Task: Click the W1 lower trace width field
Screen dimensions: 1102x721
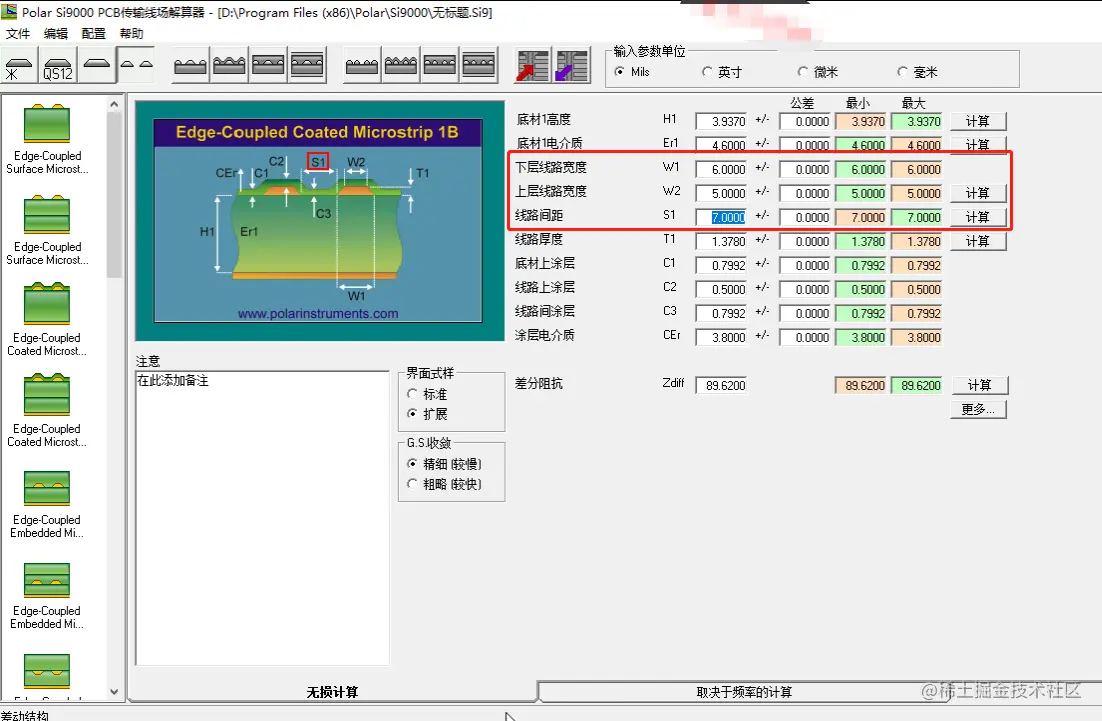Action: [721, 169]
